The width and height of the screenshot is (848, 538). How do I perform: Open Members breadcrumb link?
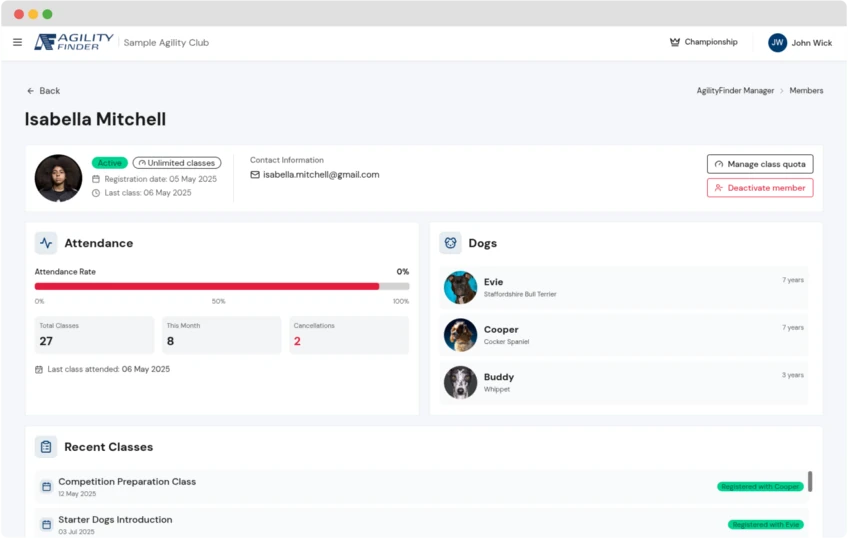pos(806,91)
